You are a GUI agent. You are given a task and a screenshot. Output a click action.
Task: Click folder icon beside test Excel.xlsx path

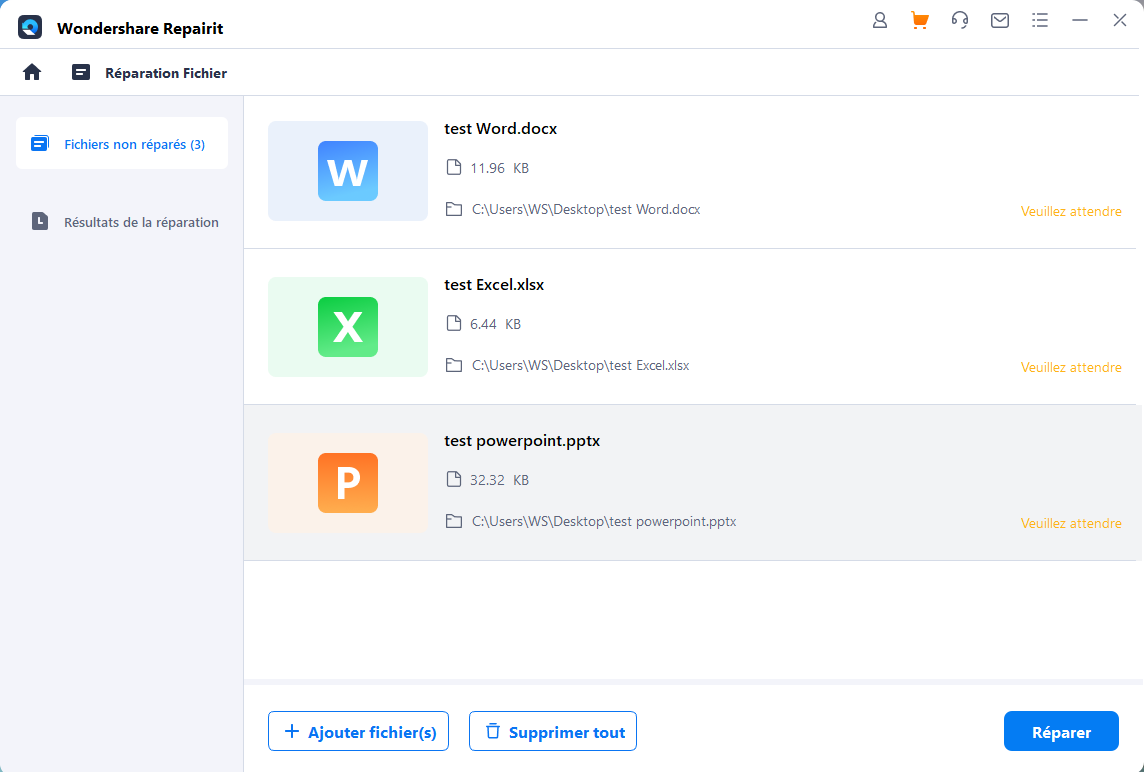pyautogui.click(x=454, y=366)
